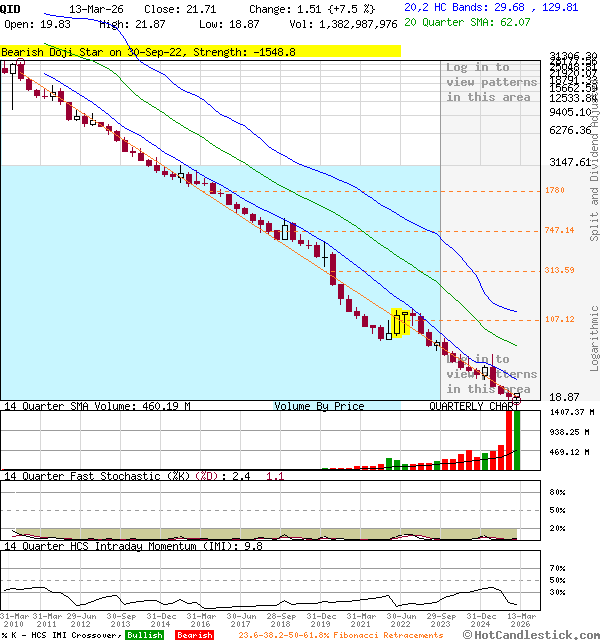Click the 107.12 Fibonacci level label

point(559,319)
